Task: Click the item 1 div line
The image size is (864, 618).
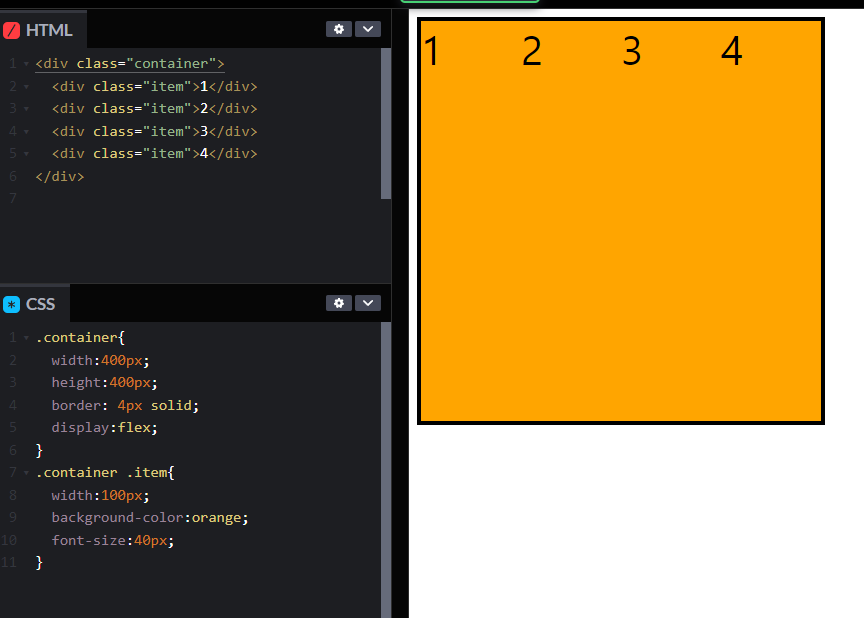Action: 154,86
